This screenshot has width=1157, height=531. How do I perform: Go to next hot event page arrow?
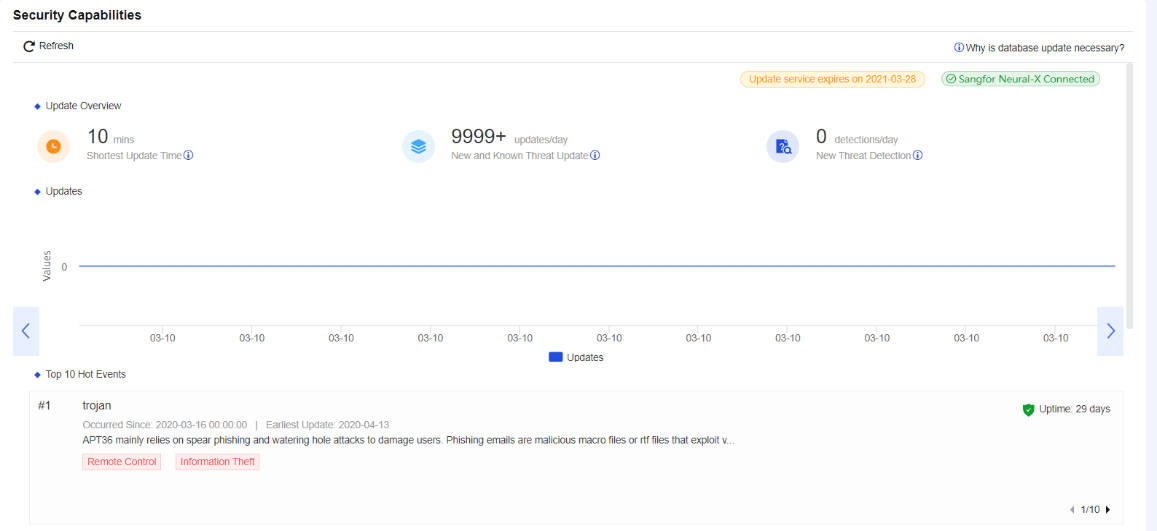click(x=1107, y=510)
